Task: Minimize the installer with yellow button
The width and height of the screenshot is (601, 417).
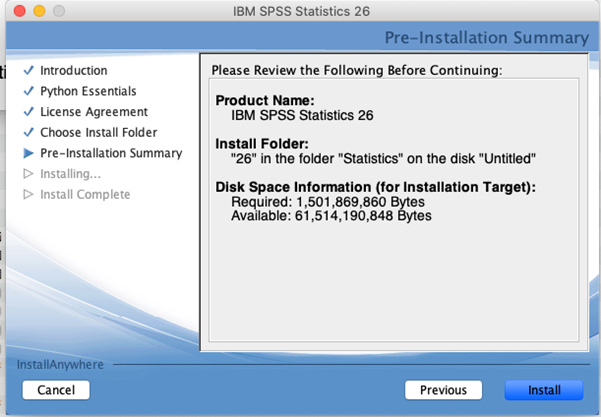Action: coord(39,11)
